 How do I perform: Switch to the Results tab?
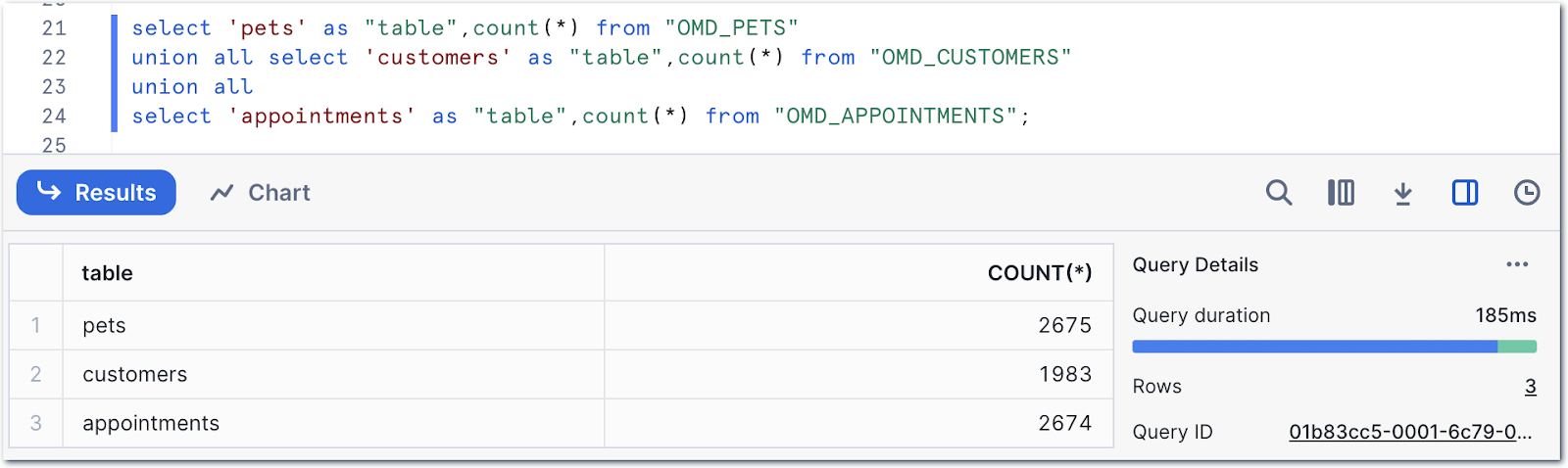pos(96,193)
